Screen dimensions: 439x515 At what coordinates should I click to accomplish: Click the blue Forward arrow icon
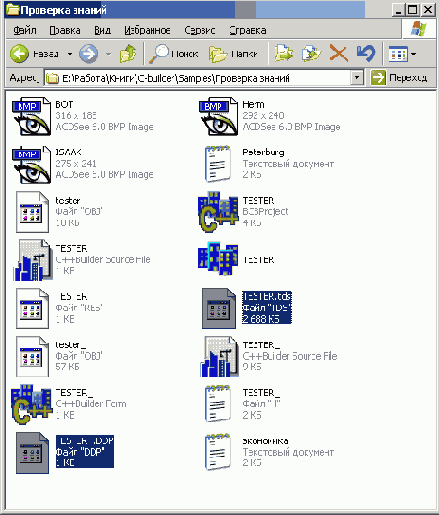pos(88,54)
